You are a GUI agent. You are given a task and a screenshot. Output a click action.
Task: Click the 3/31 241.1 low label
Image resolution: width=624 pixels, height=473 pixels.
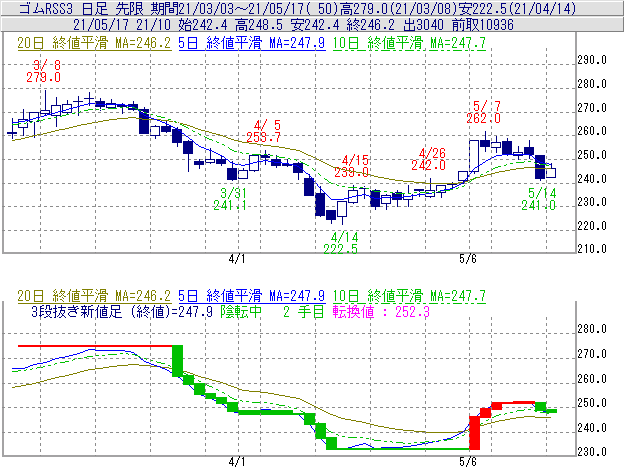tap(230, 199)
